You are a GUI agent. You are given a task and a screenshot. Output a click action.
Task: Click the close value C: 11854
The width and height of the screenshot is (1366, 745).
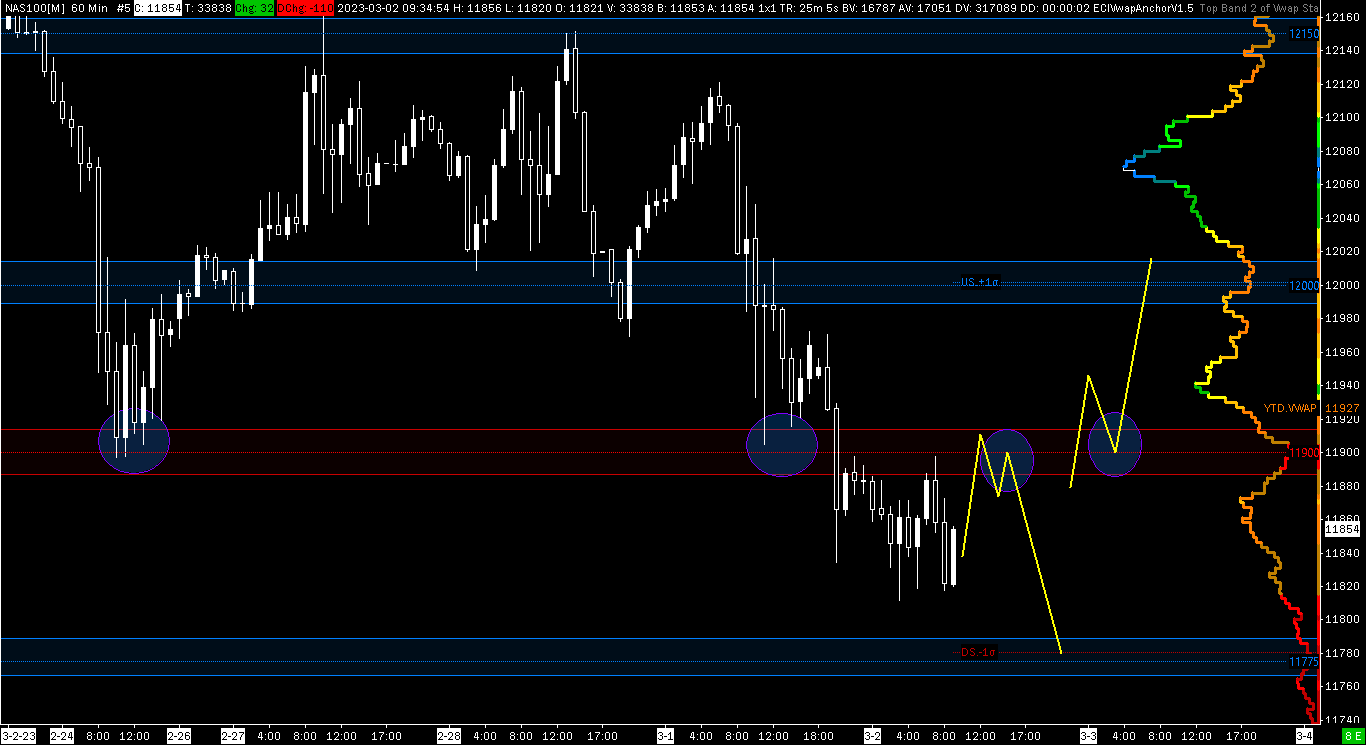click(x=157, y=8)
